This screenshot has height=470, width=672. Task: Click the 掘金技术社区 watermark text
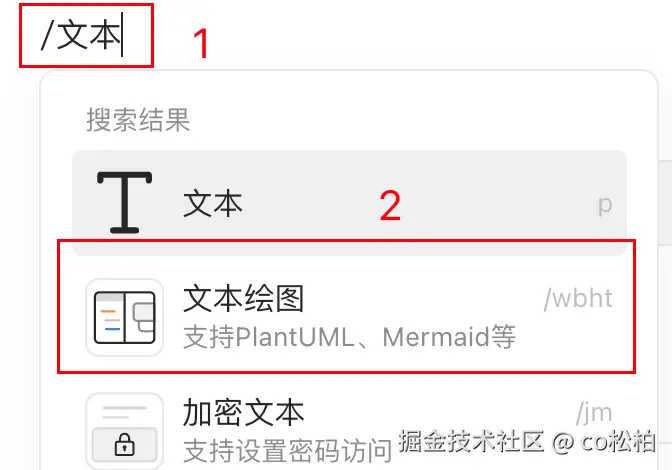tap(471, 441)
